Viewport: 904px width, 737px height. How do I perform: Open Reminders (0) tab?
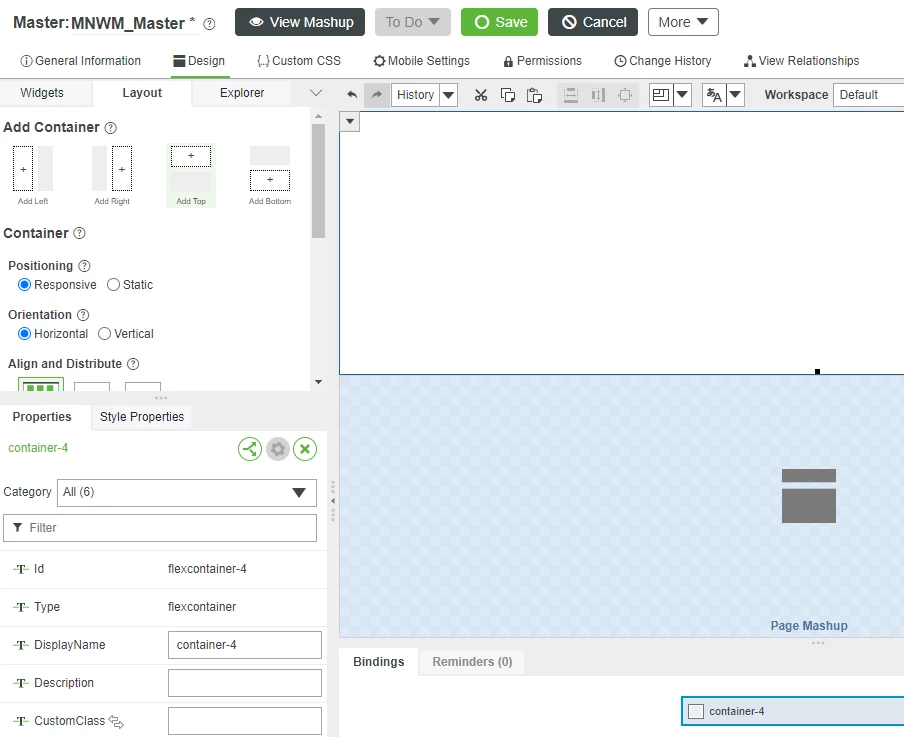tap(472, 661)
